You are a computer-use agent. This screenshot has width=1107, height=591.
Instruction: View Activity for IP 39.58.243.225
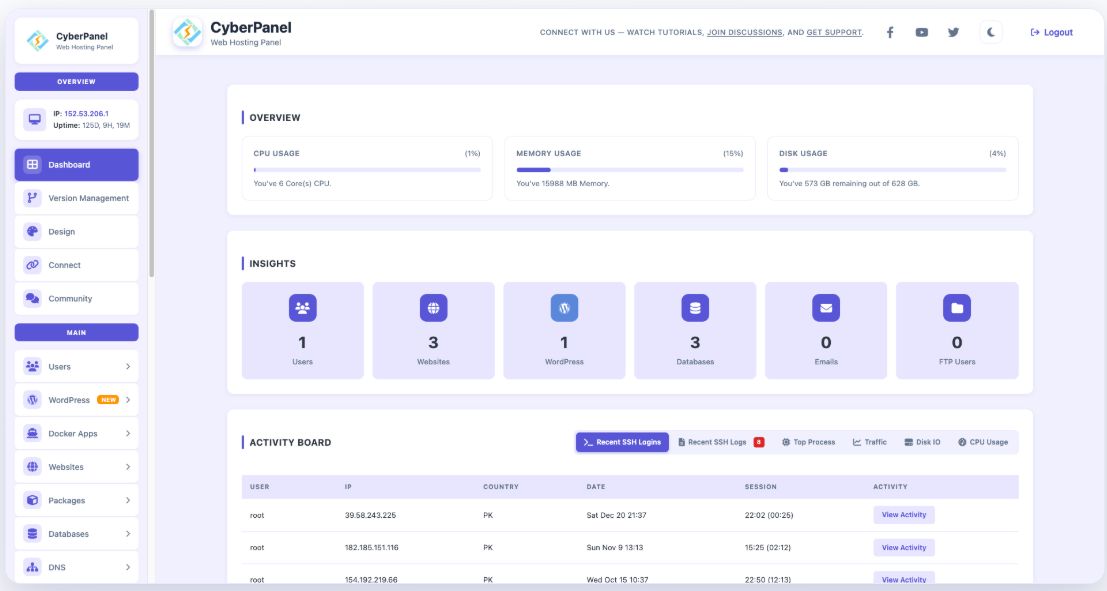904,515
